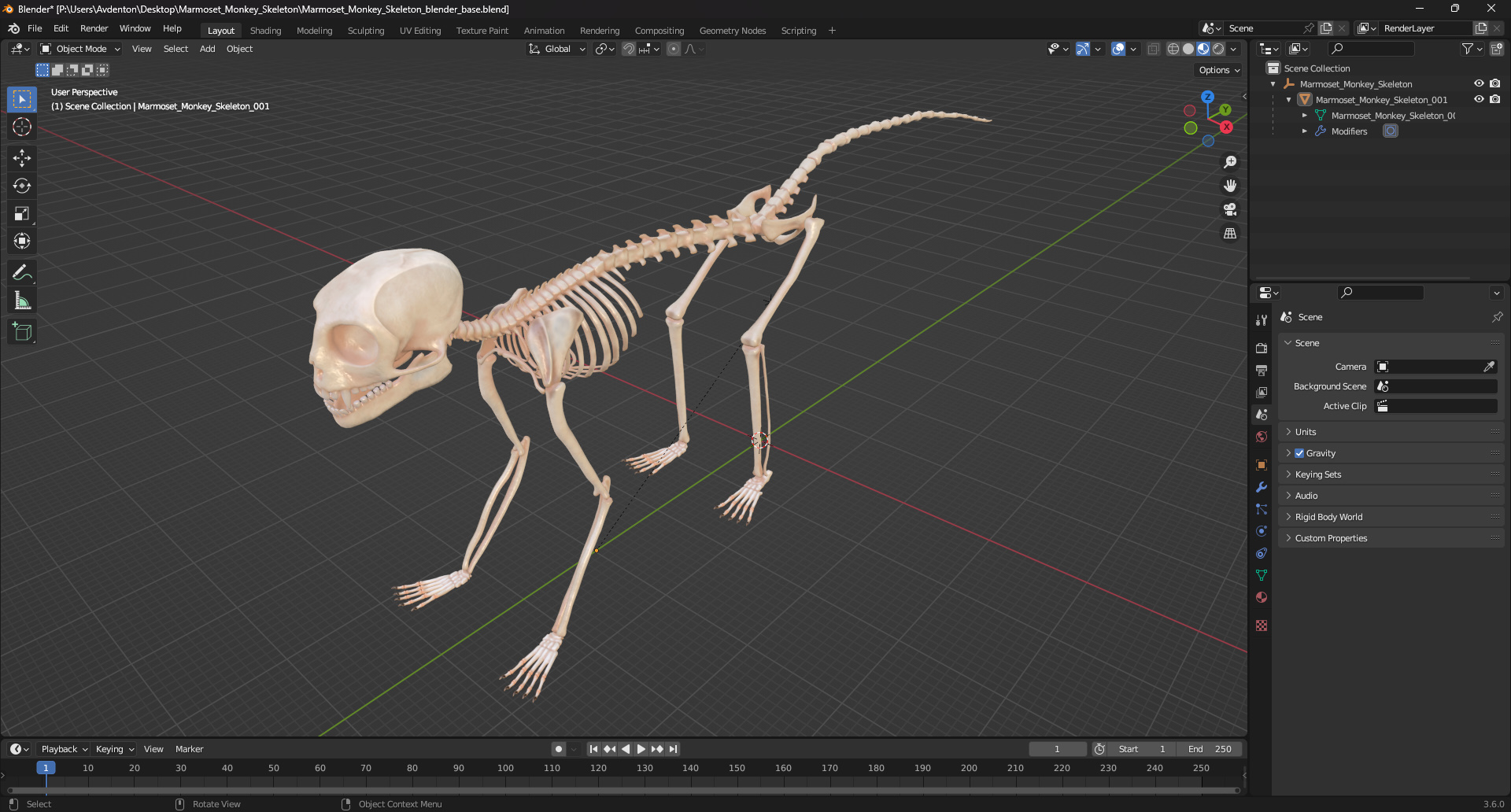
Task: Toggle snapping magnet
Action: [629, 49]
